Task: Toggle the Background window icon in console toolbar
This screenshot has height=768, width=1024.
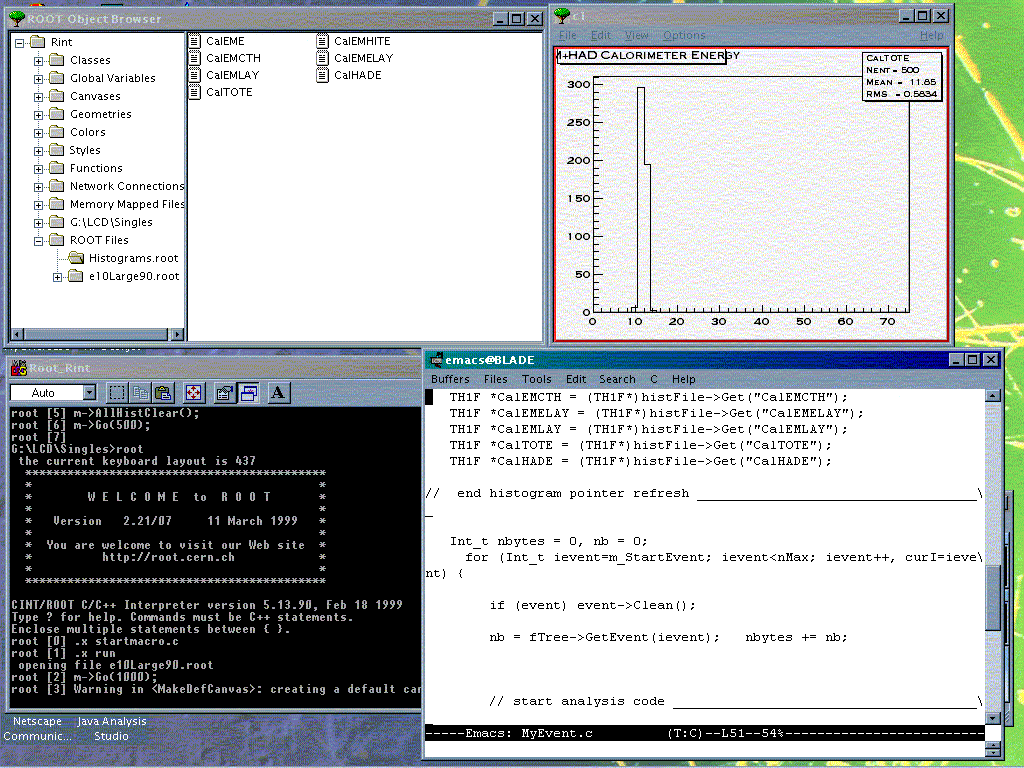Action: click(248, 393)
